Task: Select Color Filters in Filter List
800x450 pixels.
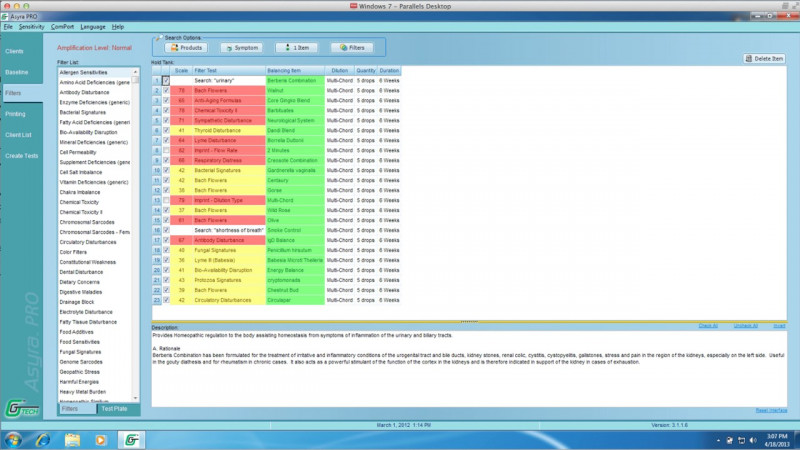Action: pyautogui.click(x=95, y=252)
